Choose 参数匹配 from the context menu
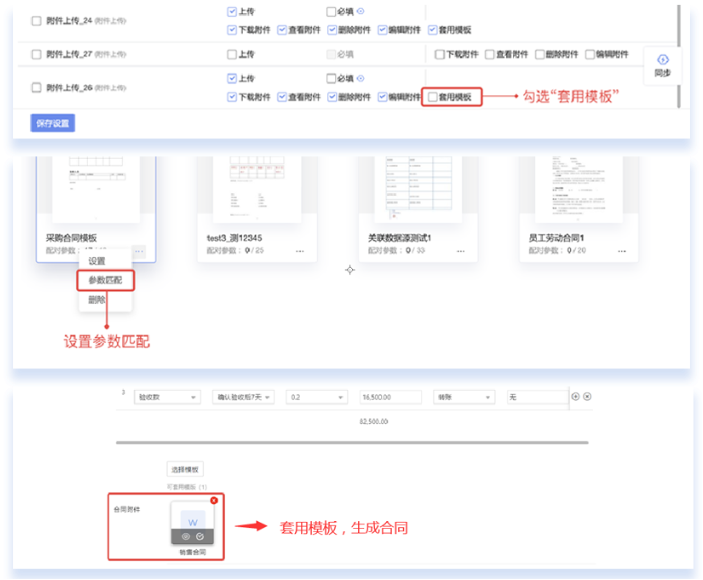The width and height of the screenshot is (703, 580). click(105, 280)
